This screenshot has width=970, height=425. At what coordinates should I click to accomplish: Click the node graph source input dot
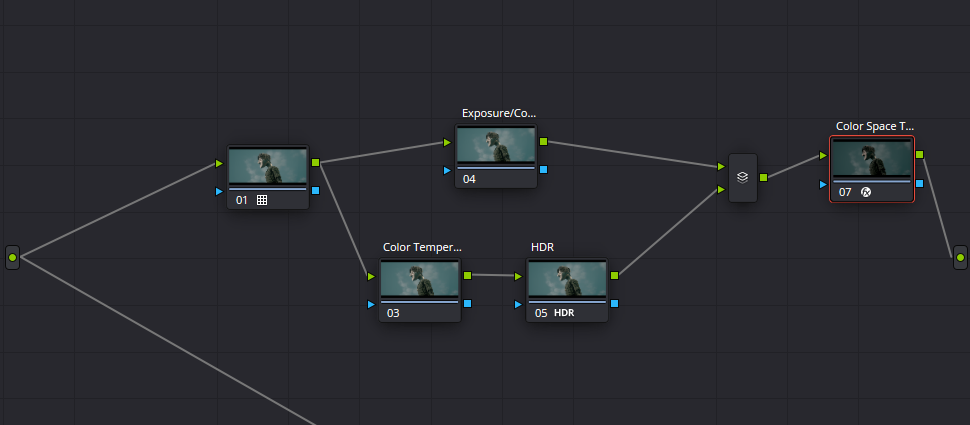[12, 257]
